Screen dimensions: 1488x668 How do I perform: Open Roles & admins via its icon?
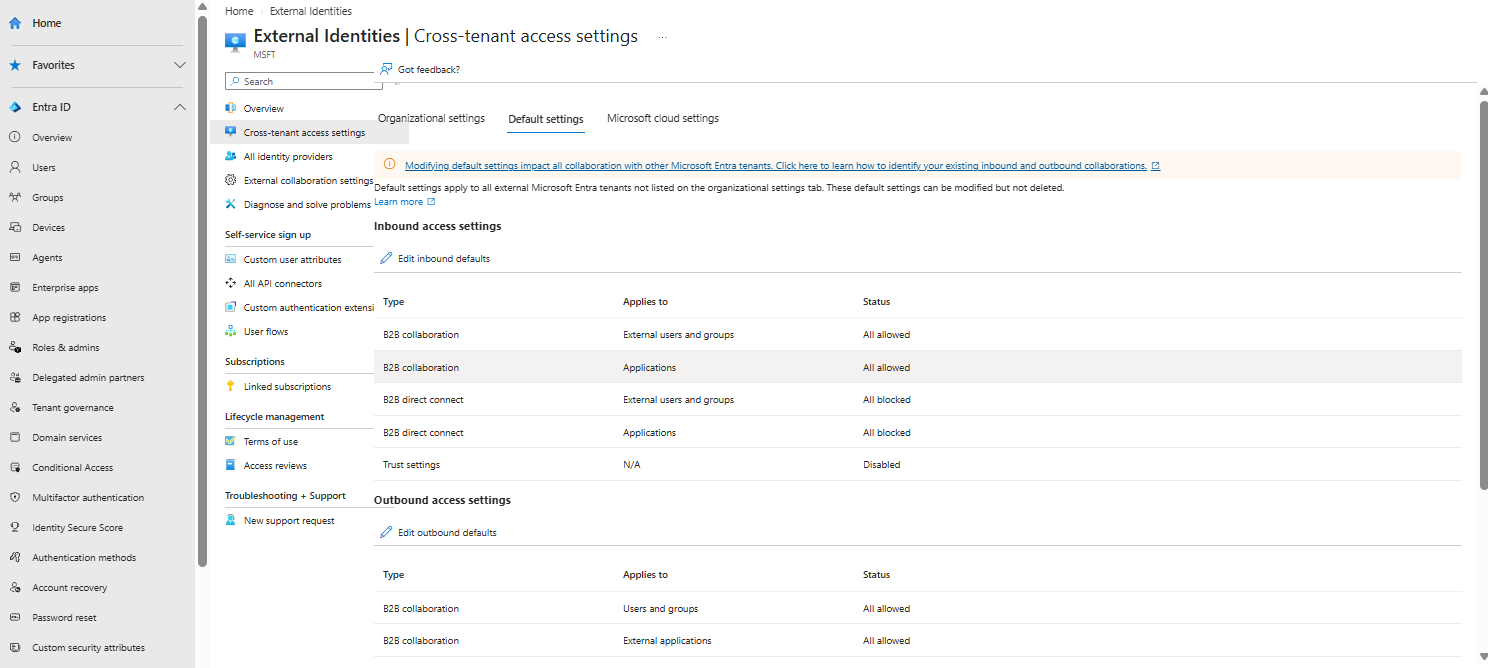(x=15, y=347)
